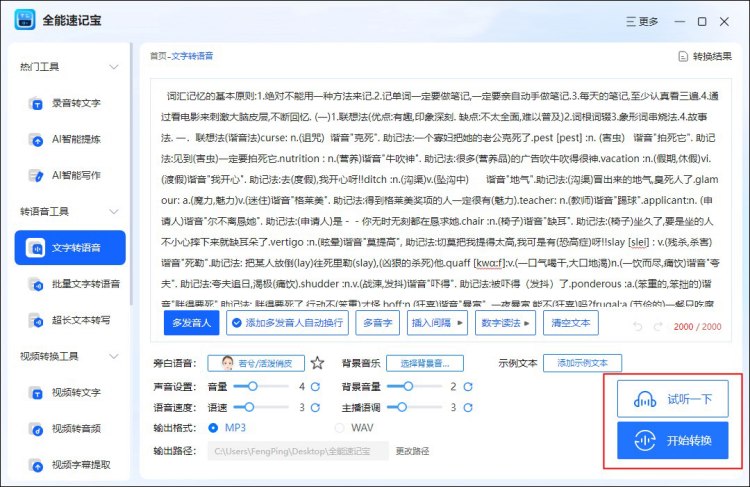Screen dimensions: 750x487
Task: Open 录音转文字 tool
Action: pyautogui.click(x=70, y=103)
